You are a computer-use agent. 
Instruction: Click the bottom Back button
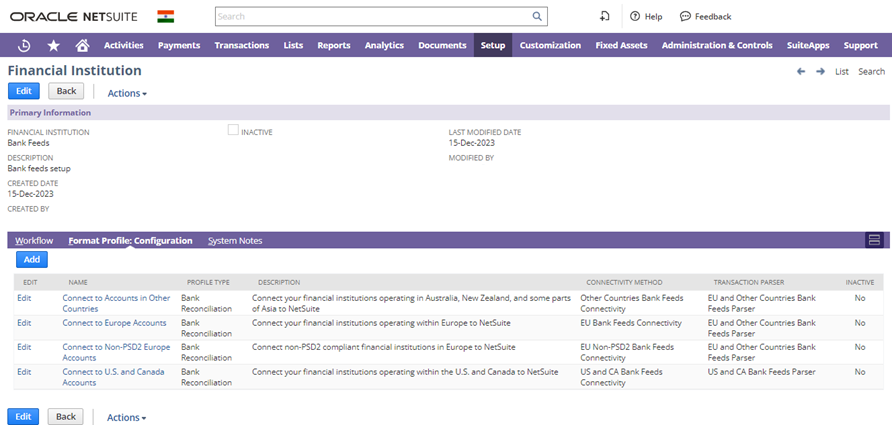[x=65, y=416]
